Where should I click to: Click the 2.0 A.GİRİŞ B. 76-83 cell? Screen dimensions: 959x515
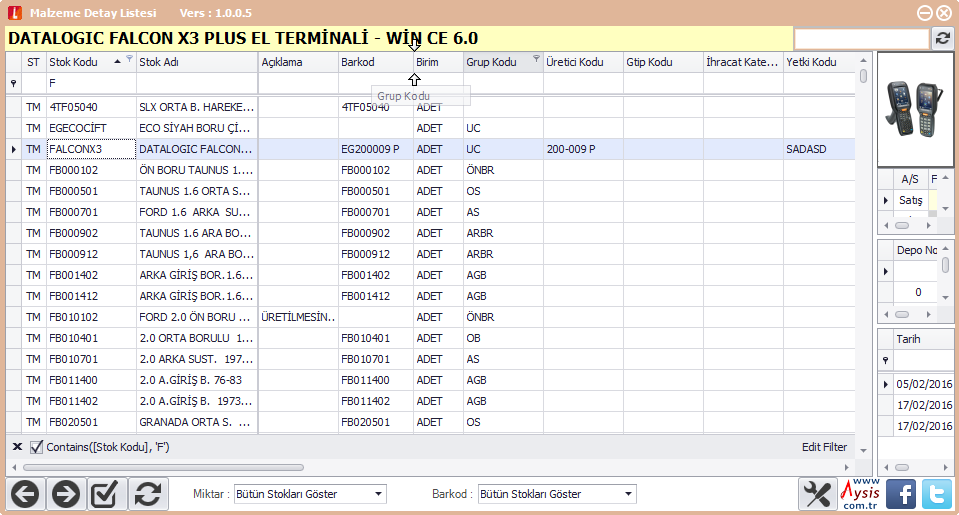(197, 380)
